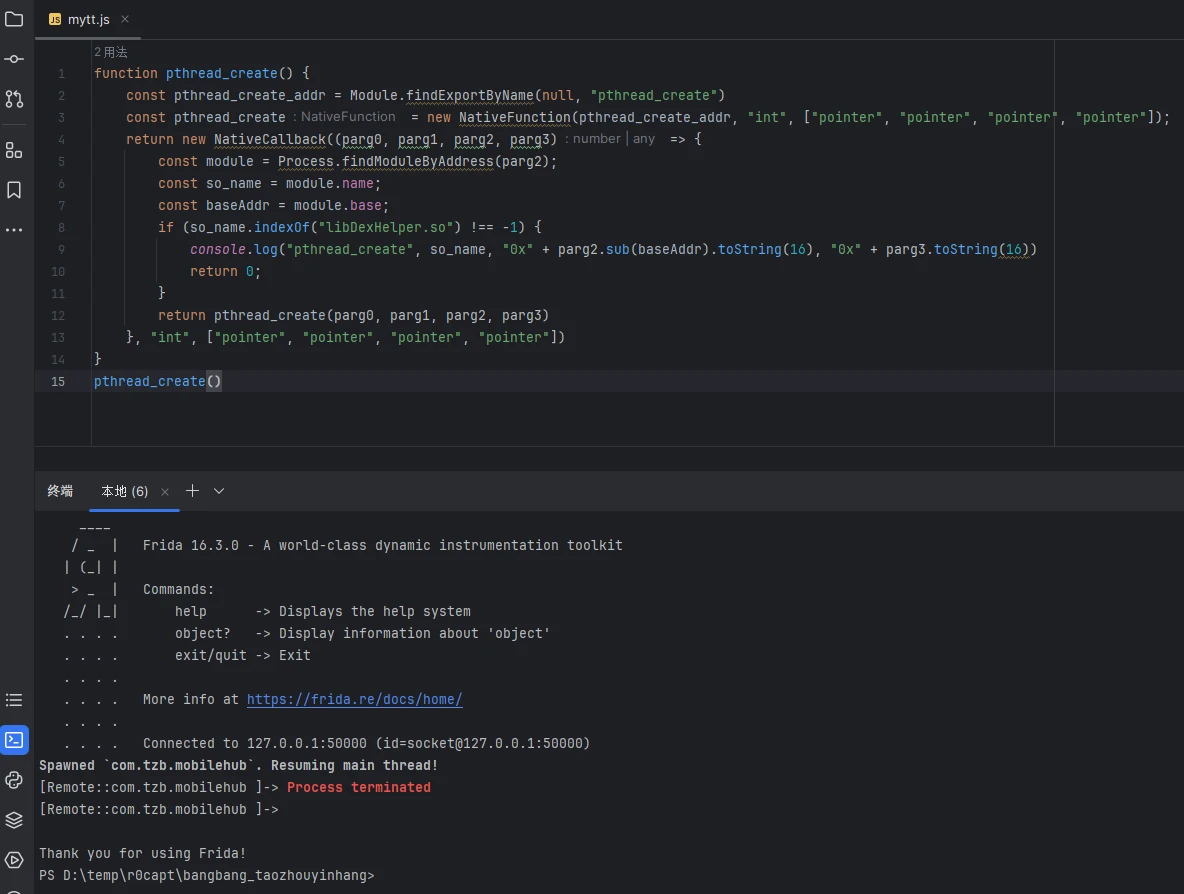This screenshot has height=894, width=1184.
Task: Switch to the 本地 (6) terminal tab
Action: tap(125, 491)
